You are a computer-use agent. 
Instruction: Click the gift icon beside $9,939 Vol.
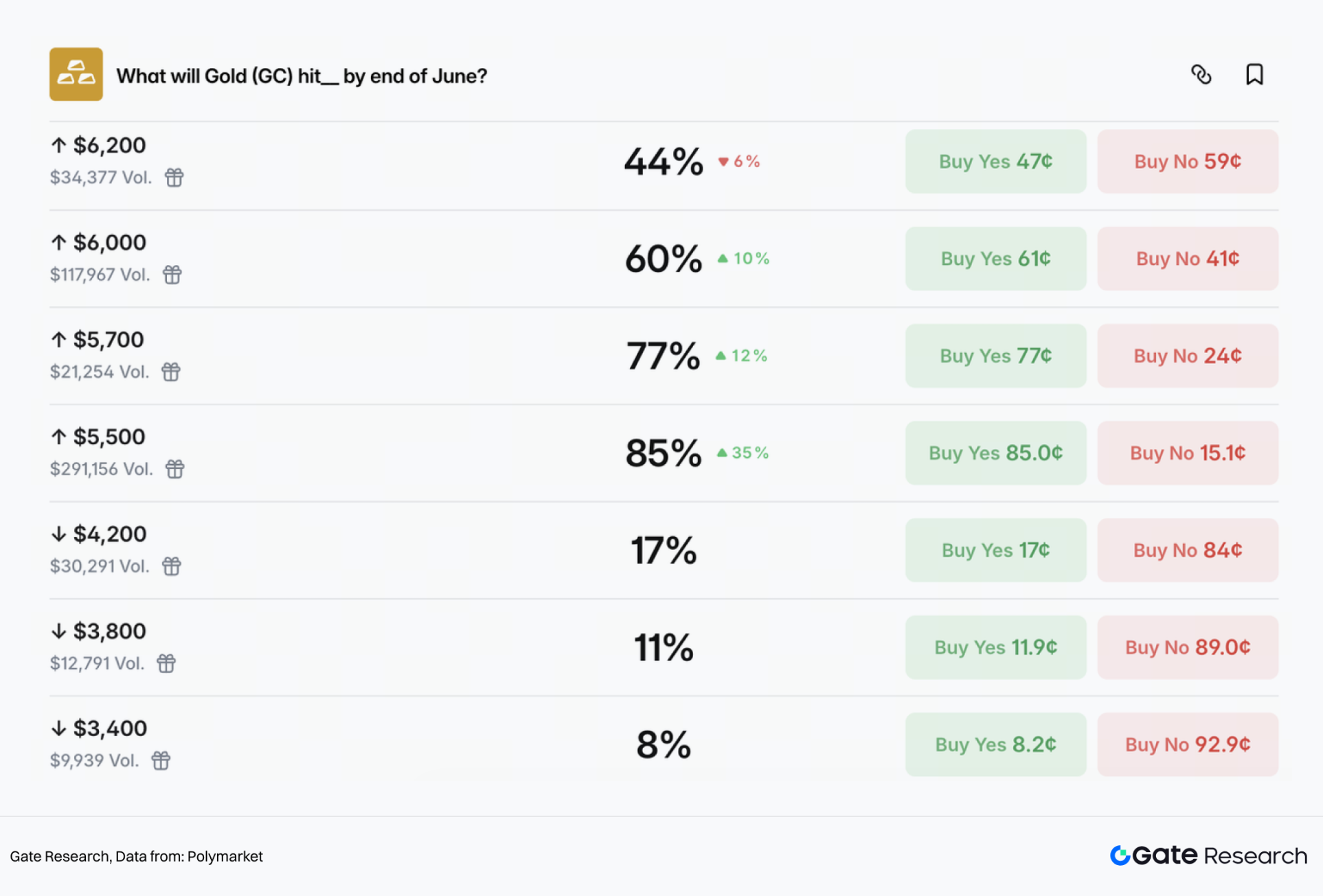click(161, 761)
